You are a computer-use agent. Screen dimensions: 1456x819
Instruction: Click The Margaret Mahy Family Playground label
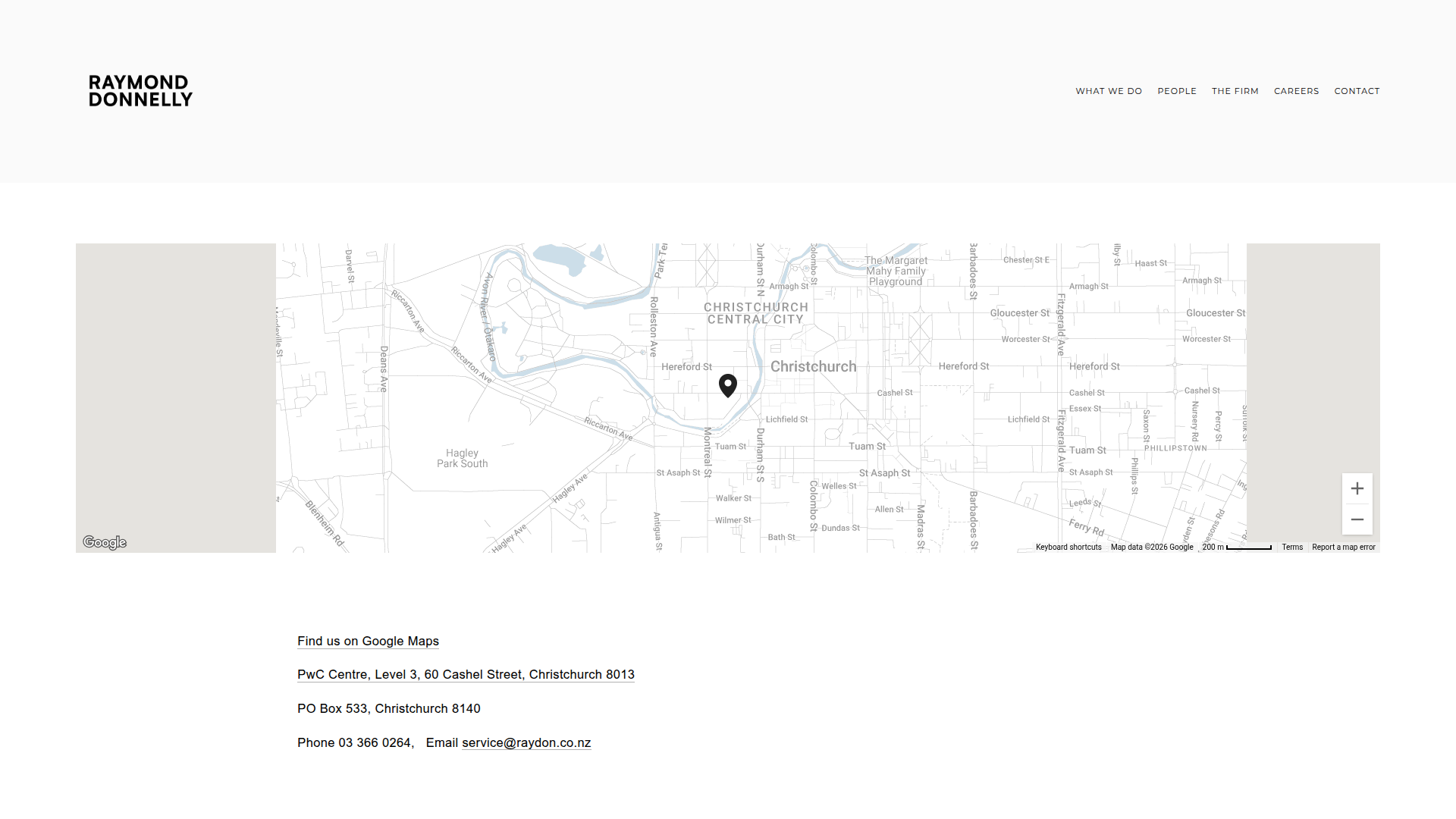coord(896,271)
